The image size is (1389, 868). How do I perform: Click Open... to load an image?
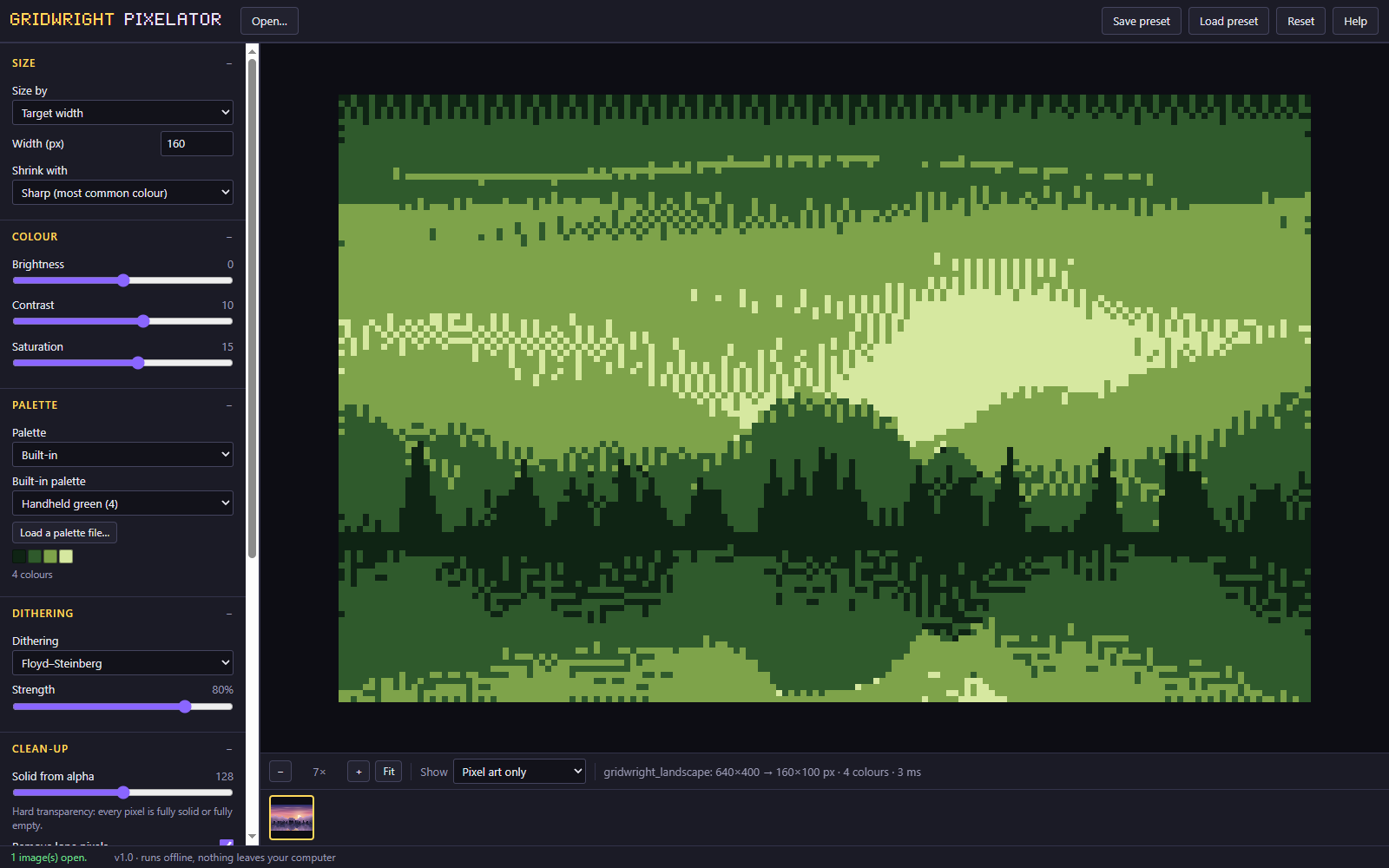click(269, 21)
